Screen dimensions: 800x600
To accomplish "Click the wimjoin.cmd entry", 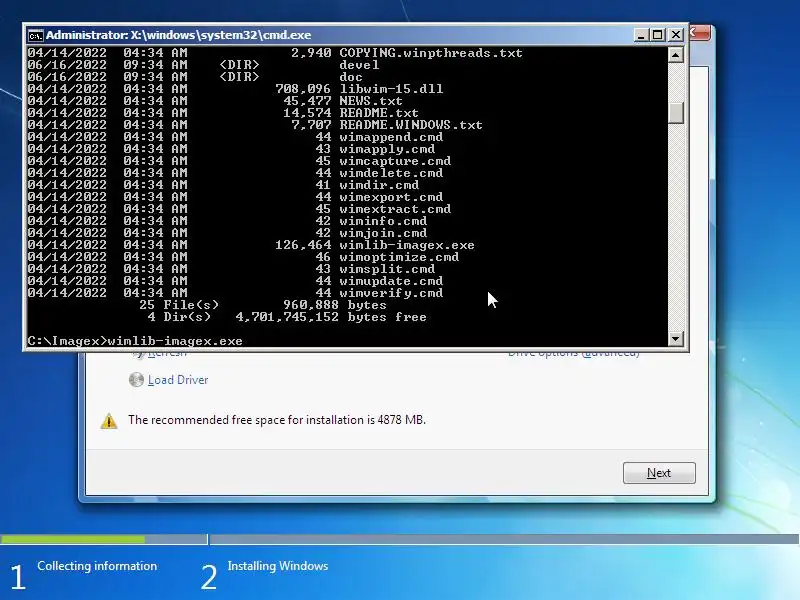I will pos(383,233).
